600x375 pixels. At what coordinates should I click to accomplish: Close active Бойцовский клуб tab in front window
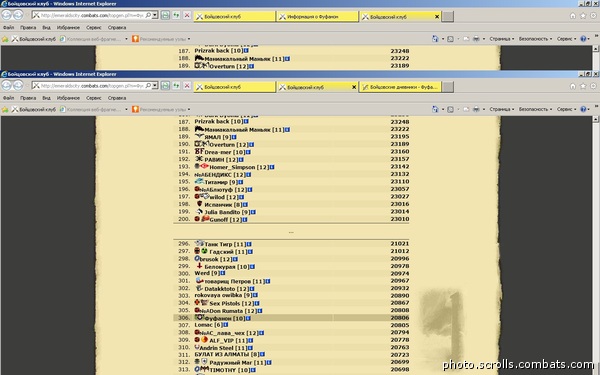(354, 87)
